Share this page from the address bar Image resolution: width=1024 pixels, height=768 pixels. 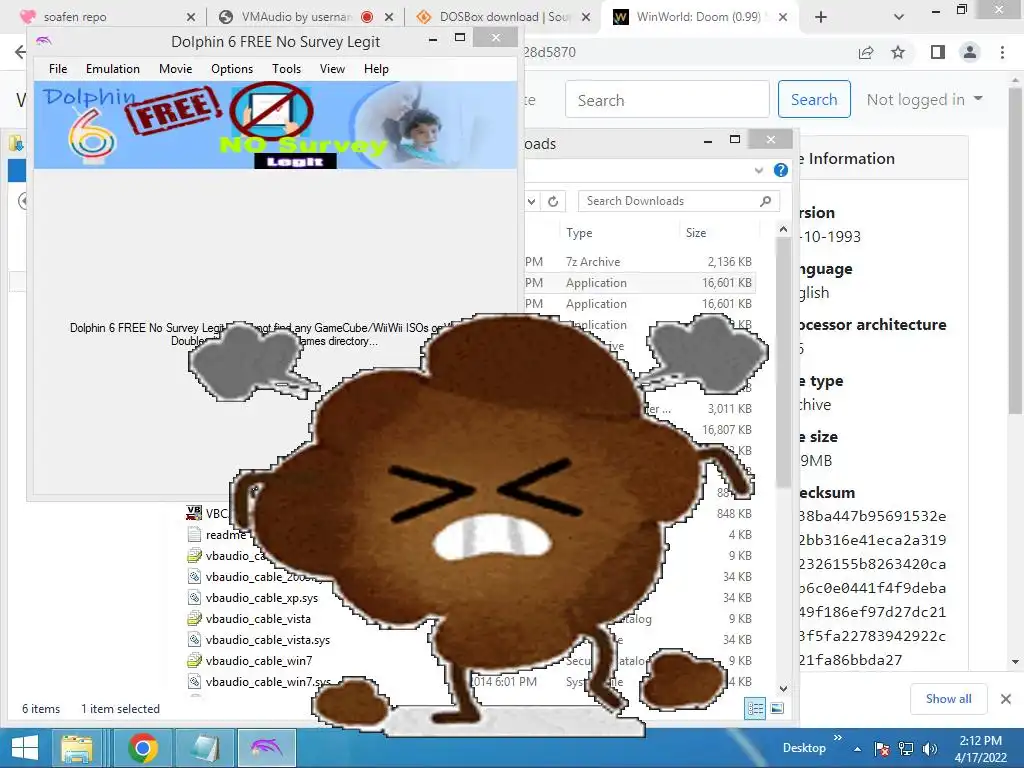(866, 52)
